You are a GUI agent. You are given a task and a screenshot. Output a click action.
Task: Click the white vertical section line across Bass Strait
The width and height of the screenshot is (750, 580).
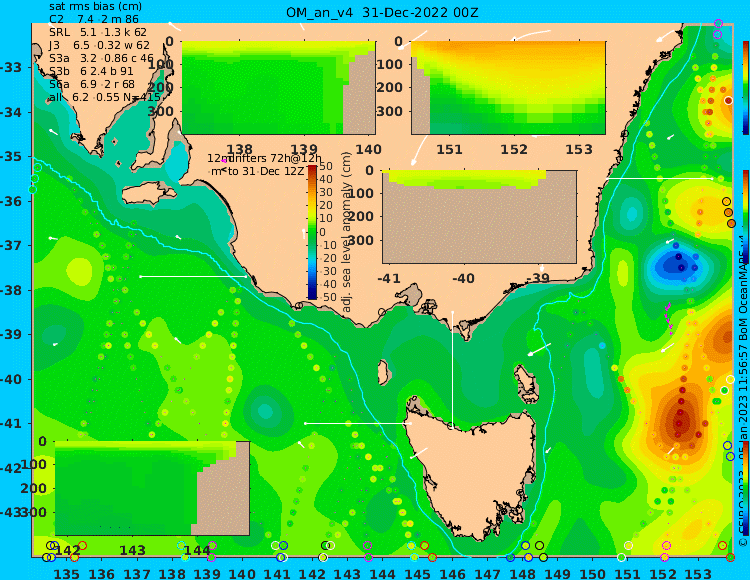pos(452,369)
